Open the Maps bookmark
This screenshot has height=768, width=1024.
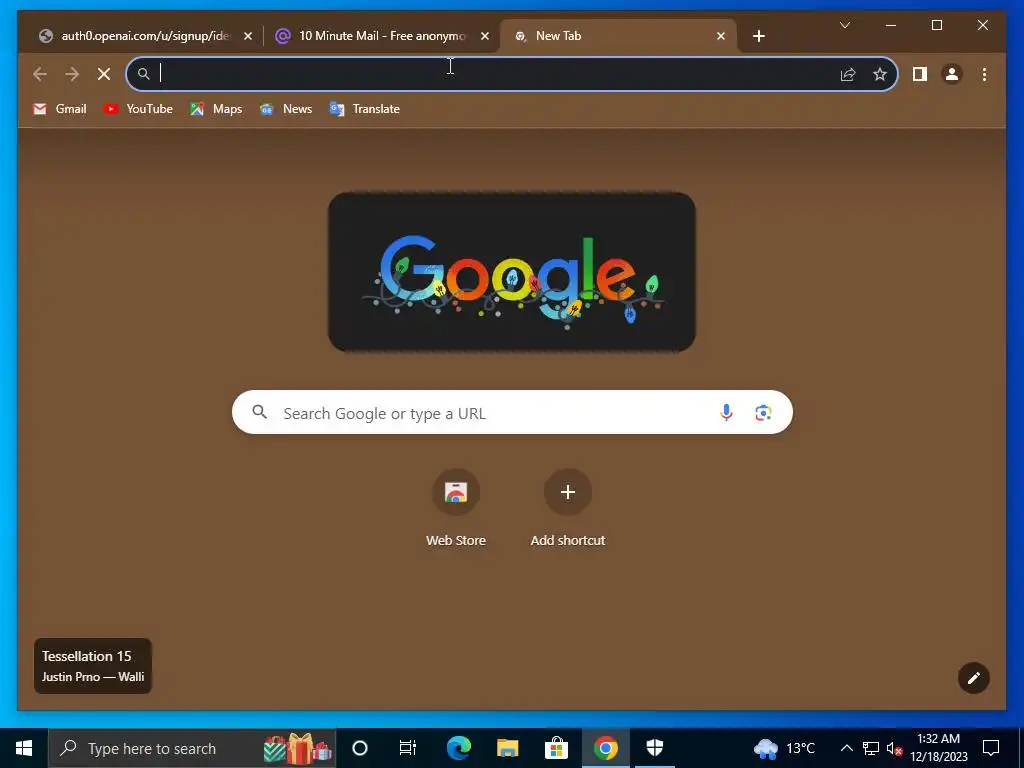point(216,109)
